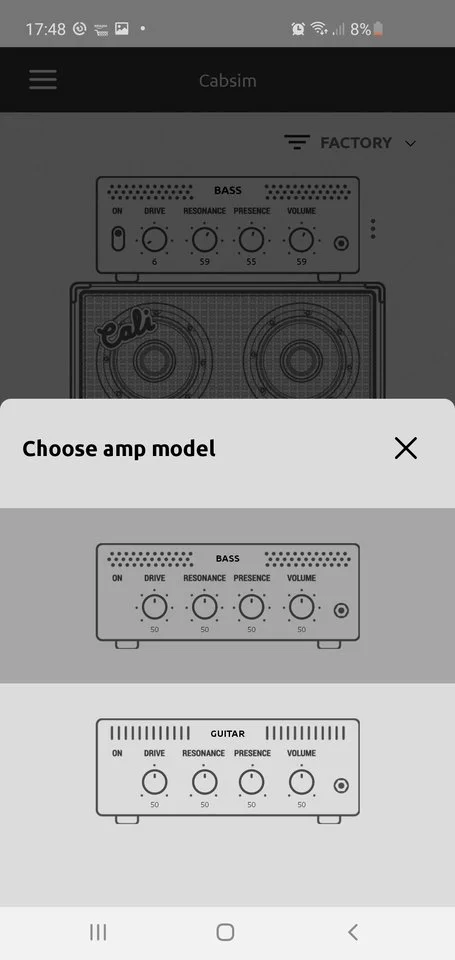Screen dimensions: 455x960
Task: Close the Choose amp model sheet
Action: [405, 448]
